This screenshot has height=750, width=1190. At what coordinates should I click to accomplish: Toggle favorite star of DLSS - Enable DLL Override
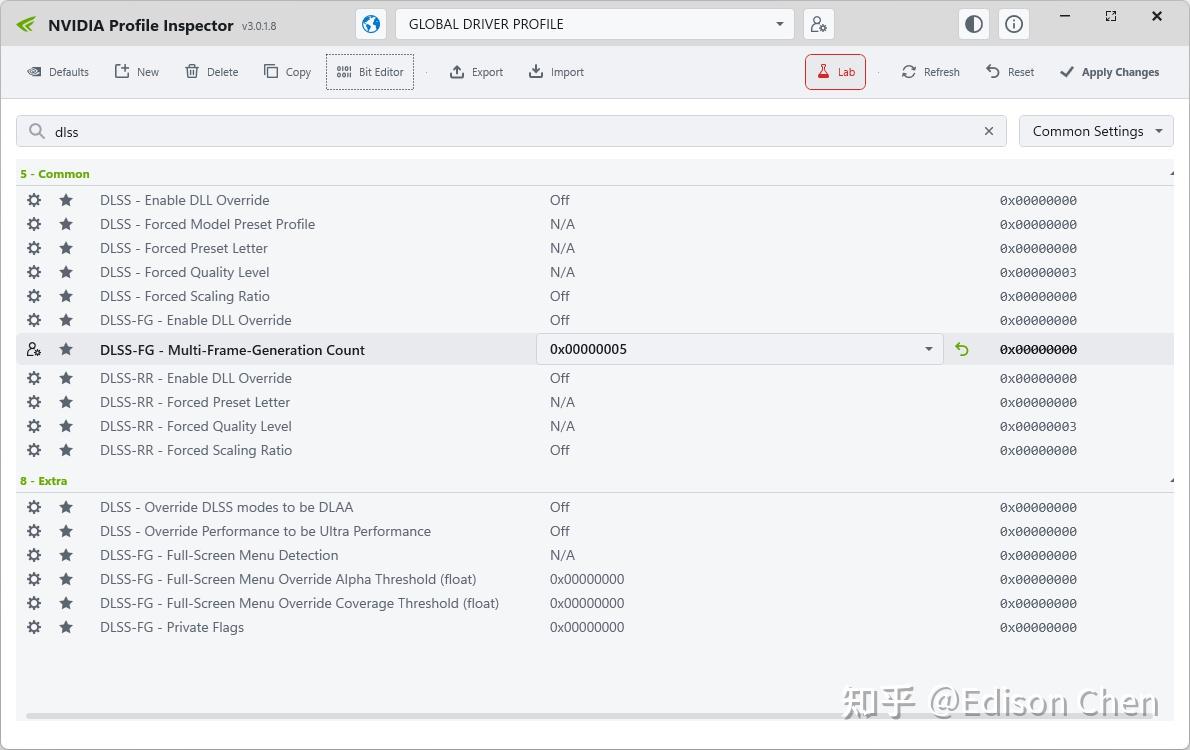[66, 200]
